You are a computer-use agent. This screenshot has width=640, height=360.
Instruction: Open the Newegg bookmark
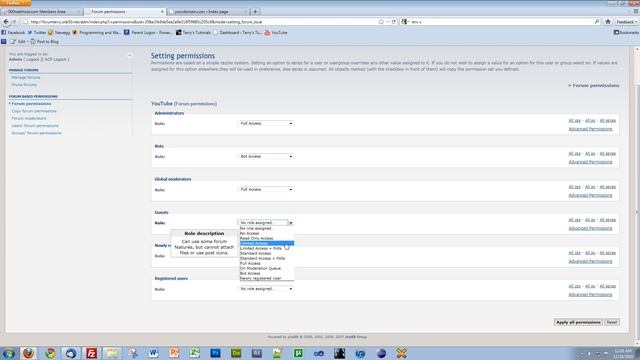pos(59,32)
